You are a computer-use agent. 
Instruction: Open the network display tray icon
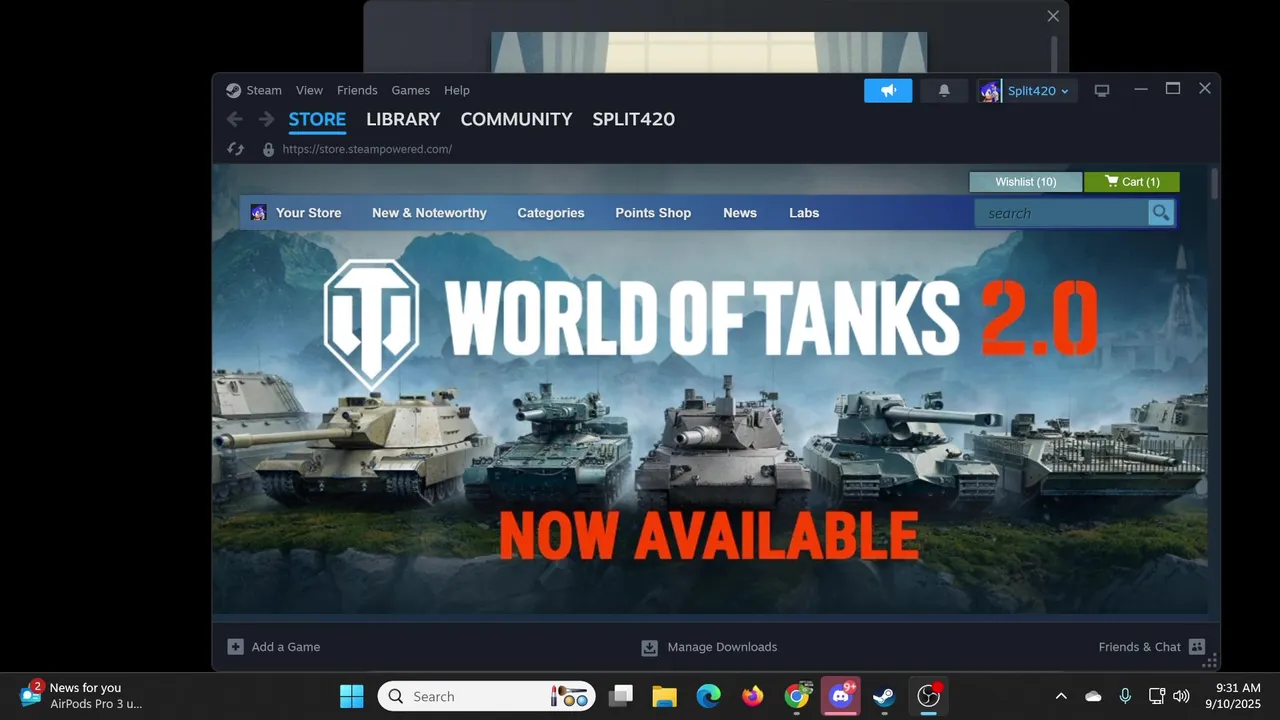coord(1157,696)
